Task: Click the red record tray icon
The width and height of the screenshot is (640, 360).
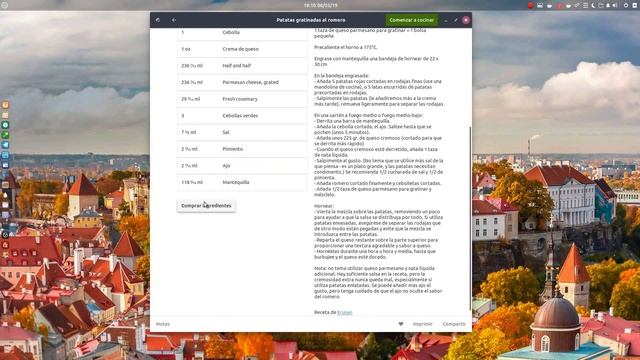Action: (531, 5)
